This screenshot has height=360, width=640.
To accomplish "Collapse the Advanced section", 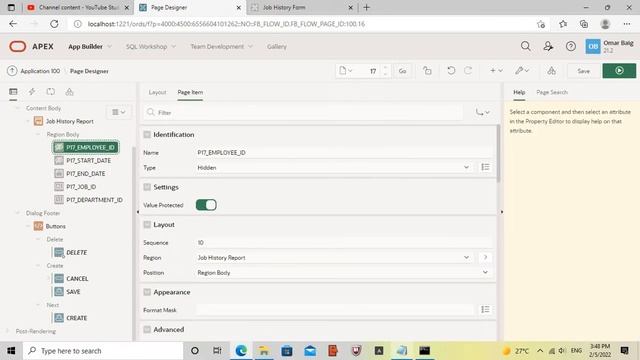I will click(x=147, y=329).
